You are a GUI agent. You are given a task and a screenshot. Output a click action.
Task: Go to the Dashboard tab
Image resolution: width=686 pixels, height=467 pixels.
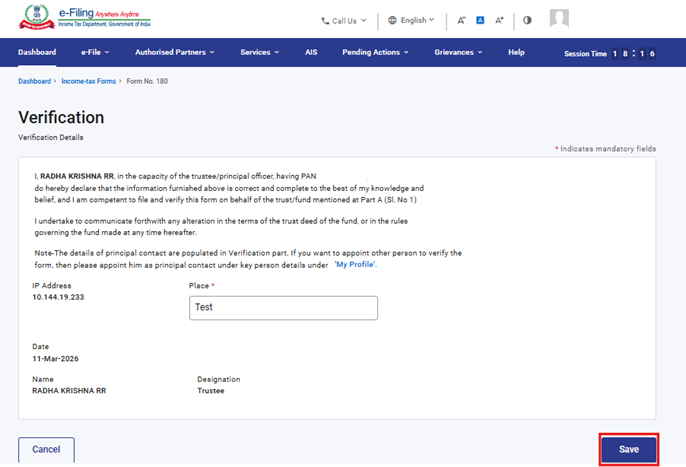[37, 52]
